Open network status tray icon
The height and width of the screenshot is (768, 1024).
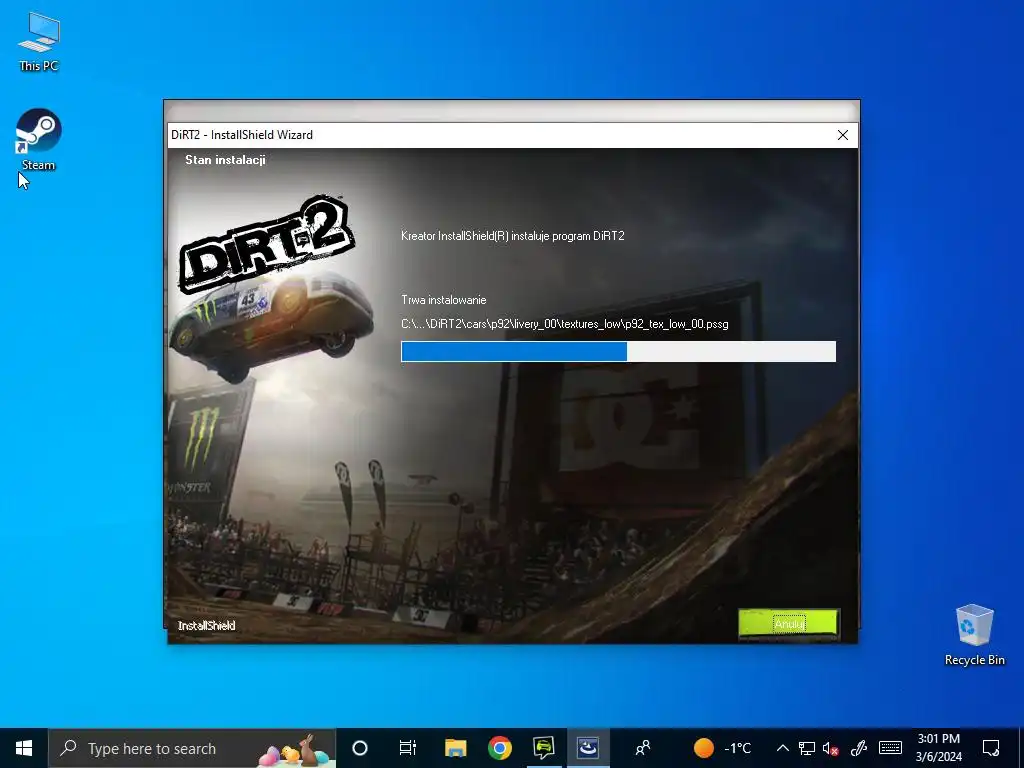click(x=807, y=748)
